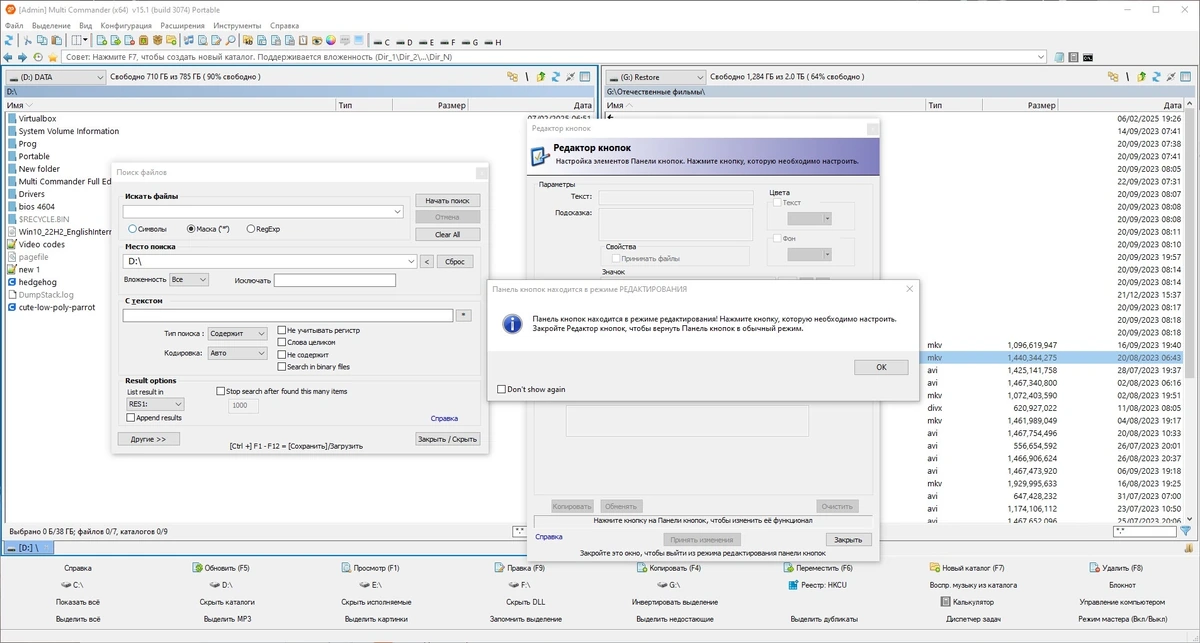Screen dimensions: 1200x643
Task: Click the 'Сброс' button
Action: pyautogui.click(x=455, y=261)
